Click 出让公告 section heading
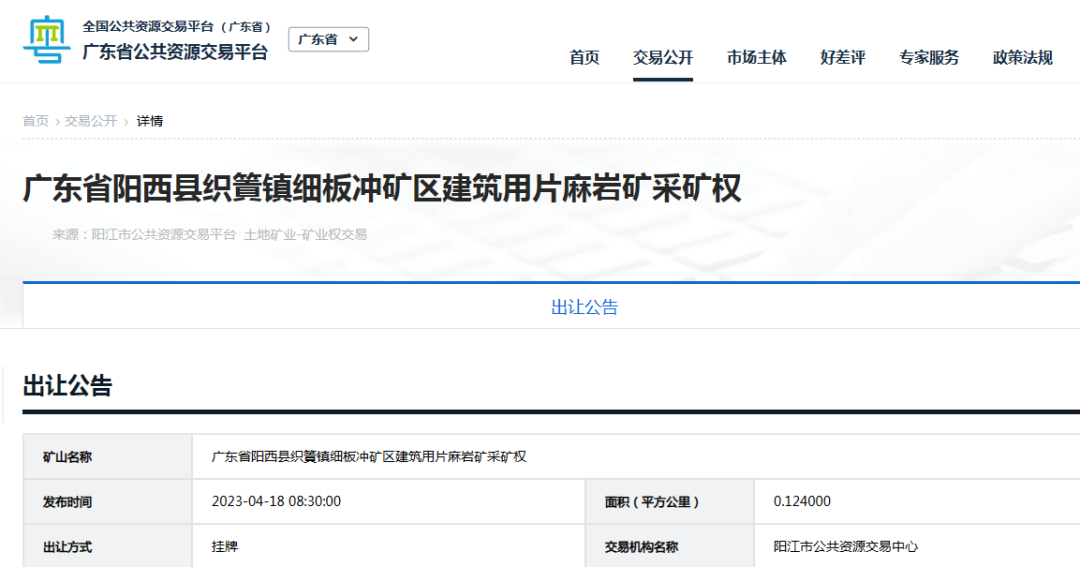The width and height of the screenshot is (1080, 567). pos(68,386)
